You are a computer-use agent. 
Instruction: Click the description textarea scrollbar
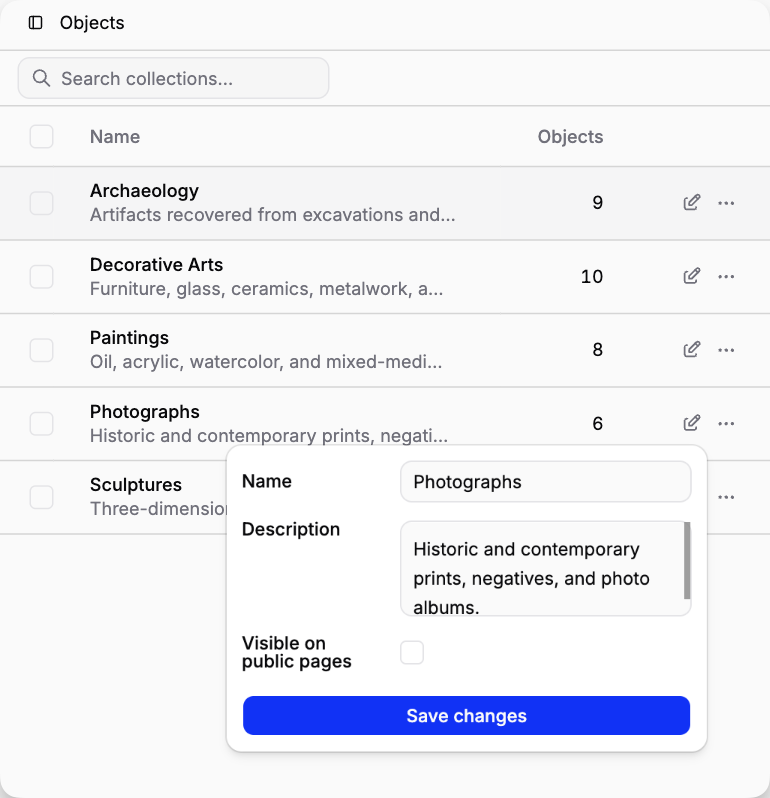click(687, 560)
